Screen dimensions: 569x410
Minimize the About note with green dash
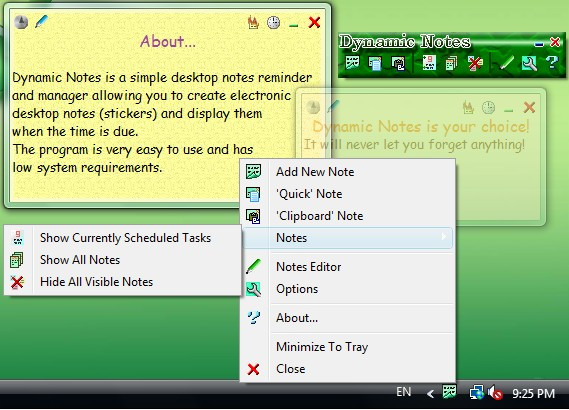(294, 25)
